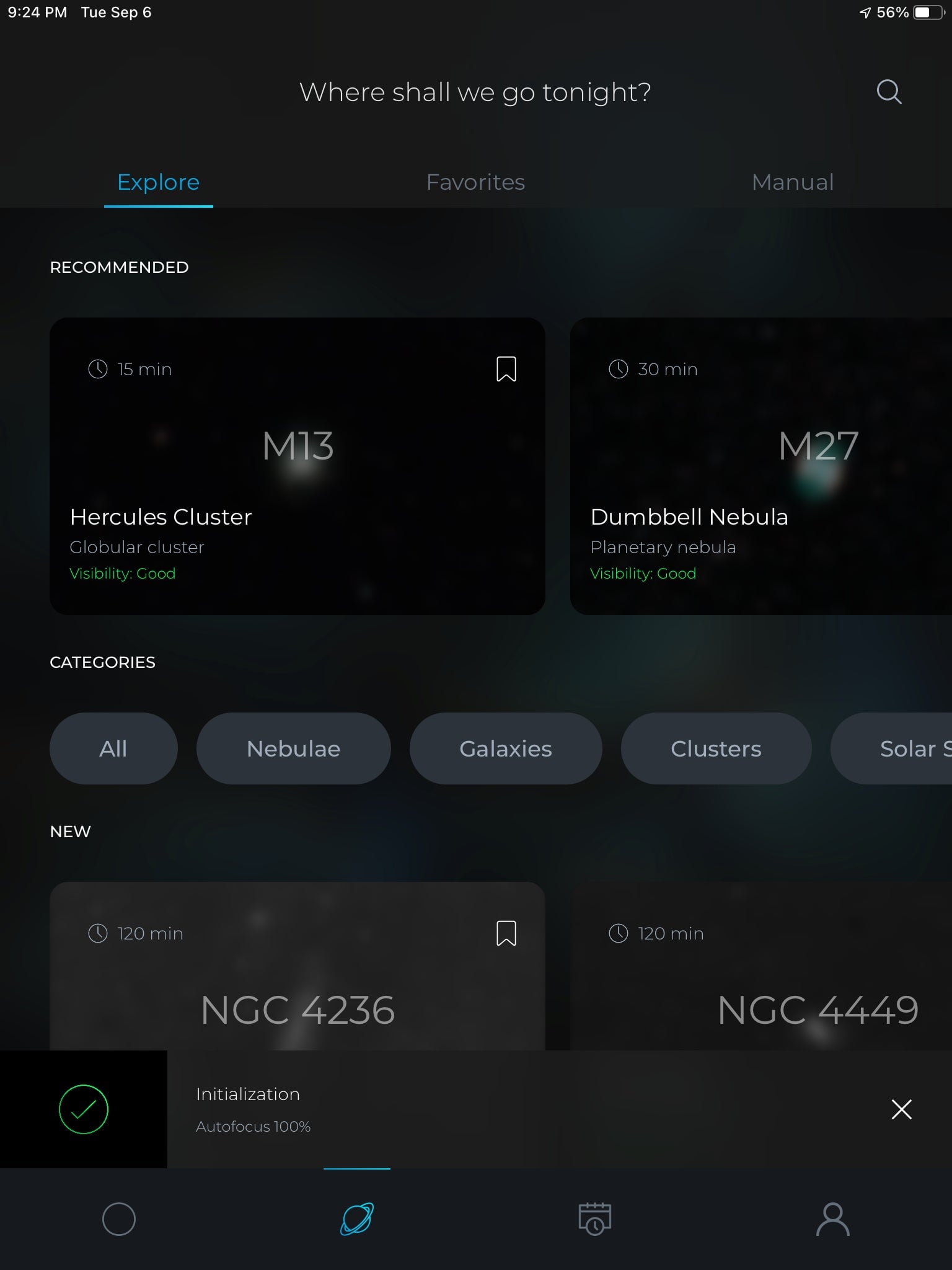952x1270 pixels.
Task: Open the M27 Dumbbell Nebula card
Action: click(761, 466)
